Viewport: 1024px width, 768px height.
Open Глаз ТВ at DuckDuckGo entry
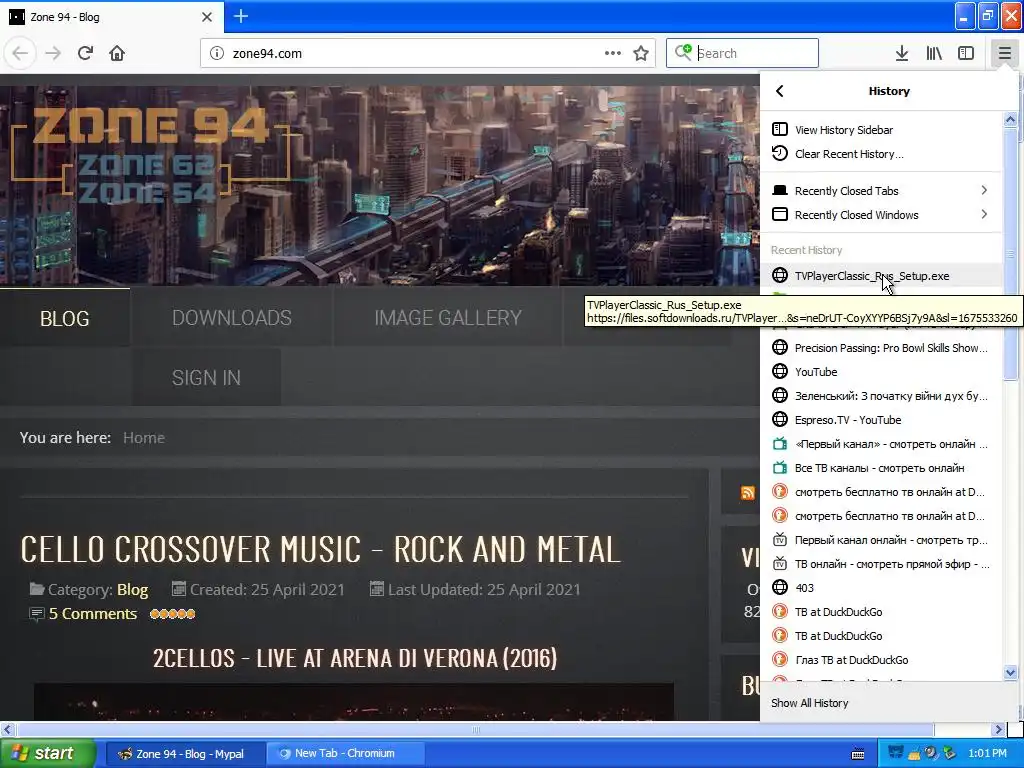tap(882, 660)
